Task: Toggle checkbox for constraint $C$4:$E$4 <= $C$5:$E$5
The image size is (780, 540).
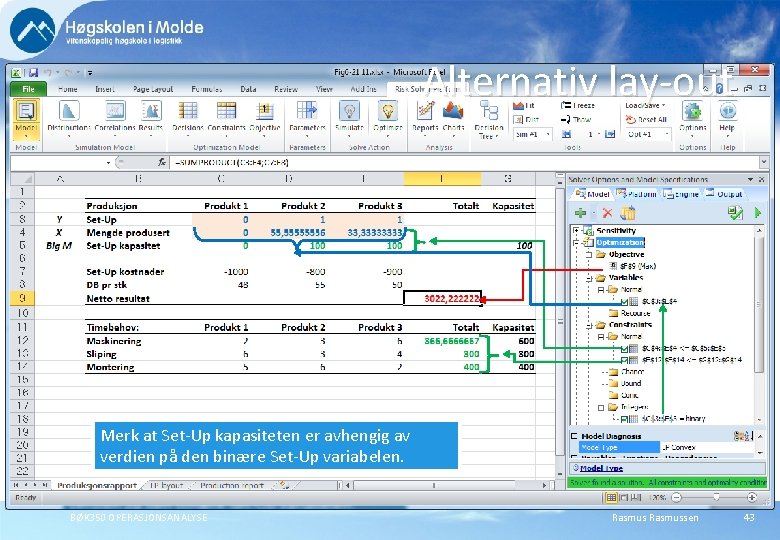Action: tap(625, 349)
